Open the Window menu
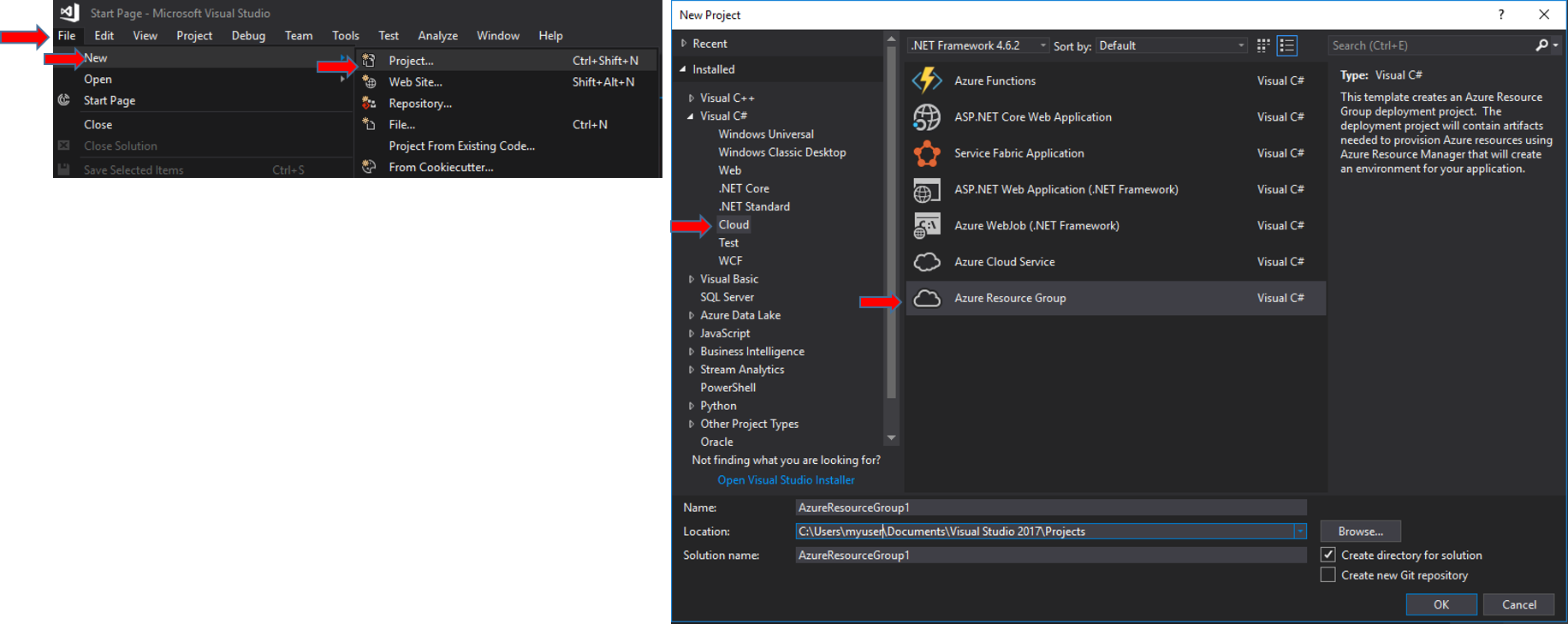Screen dimensions: 1568x624 click(x=498, y=35)
